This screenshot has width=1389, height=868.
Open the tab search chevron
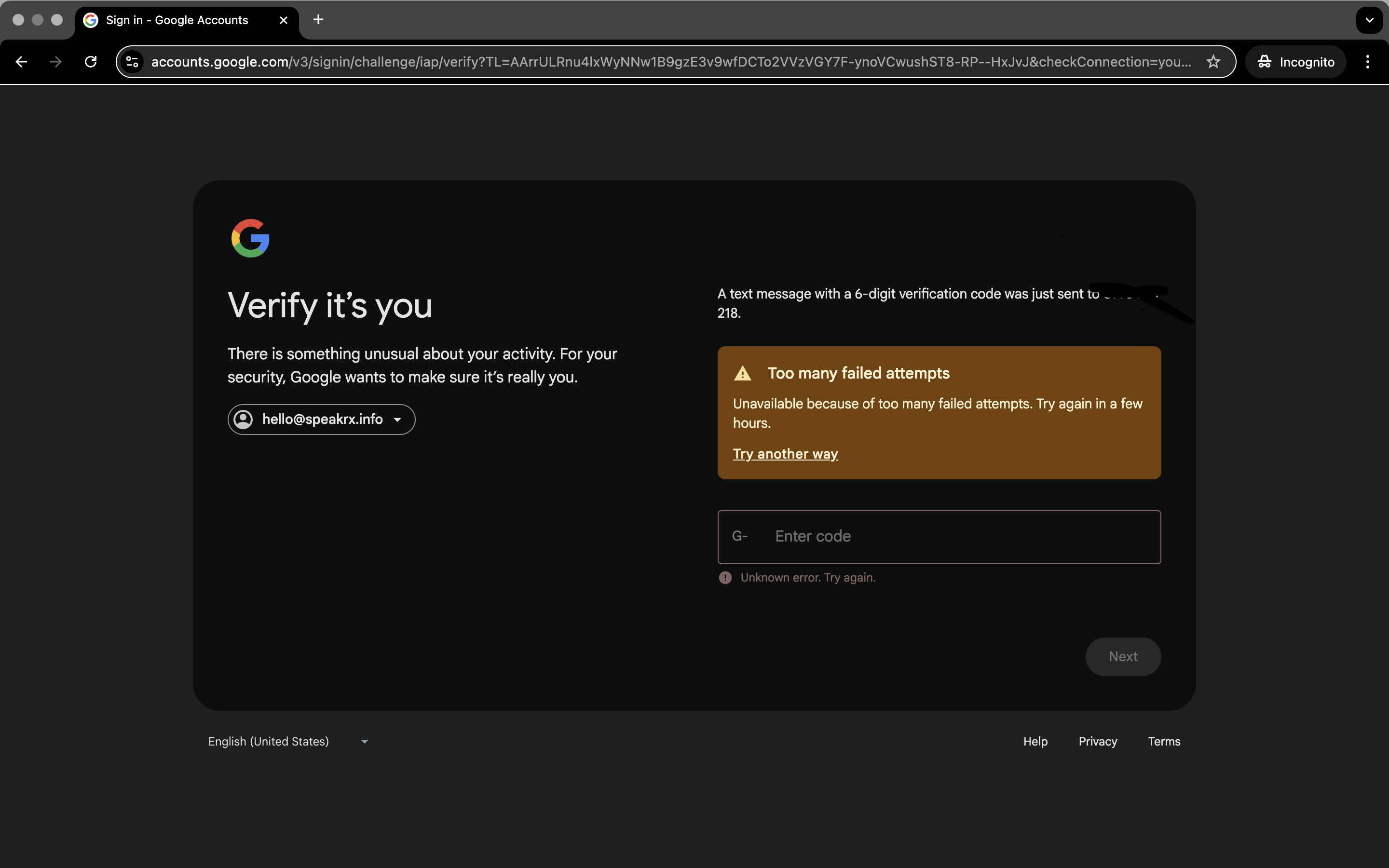(x=1369, y=20)
